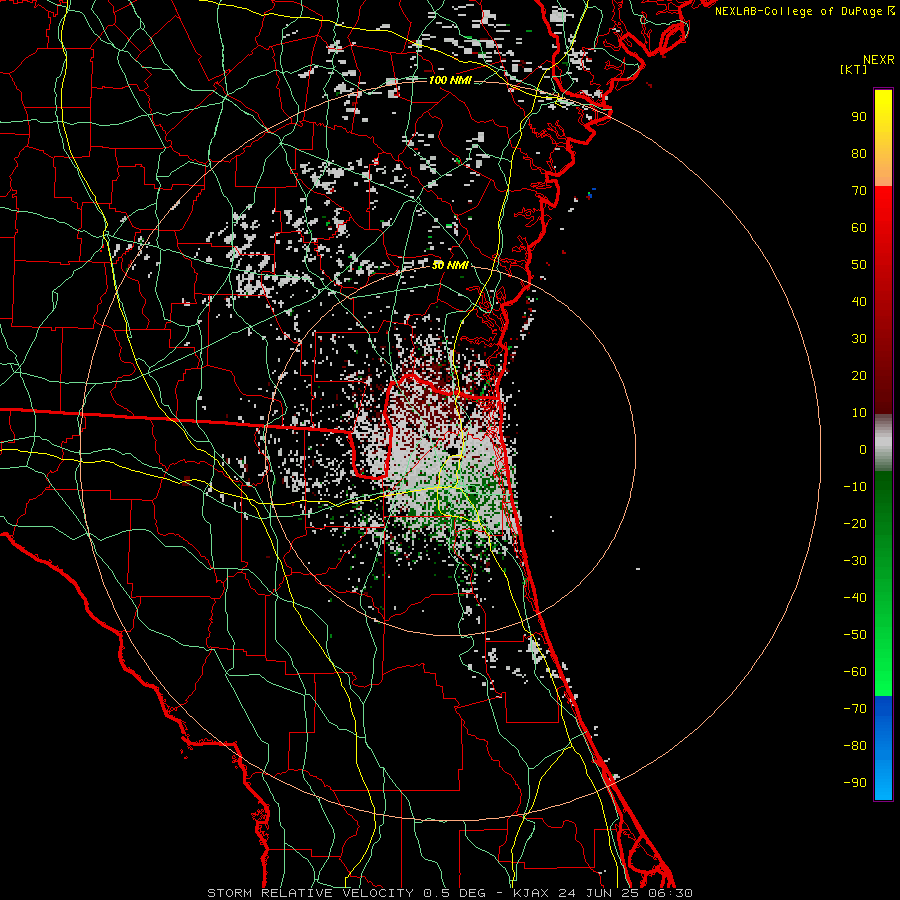Image resolution: width=900 pixels, height=900 pixels.
Task: Click the [KT] units label
Action: pos(853,69)
